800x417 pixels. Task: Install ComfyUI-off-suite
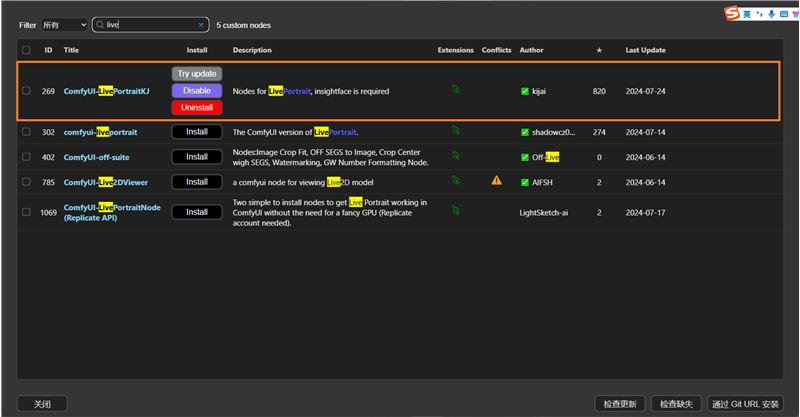click(x=197, y=157)
